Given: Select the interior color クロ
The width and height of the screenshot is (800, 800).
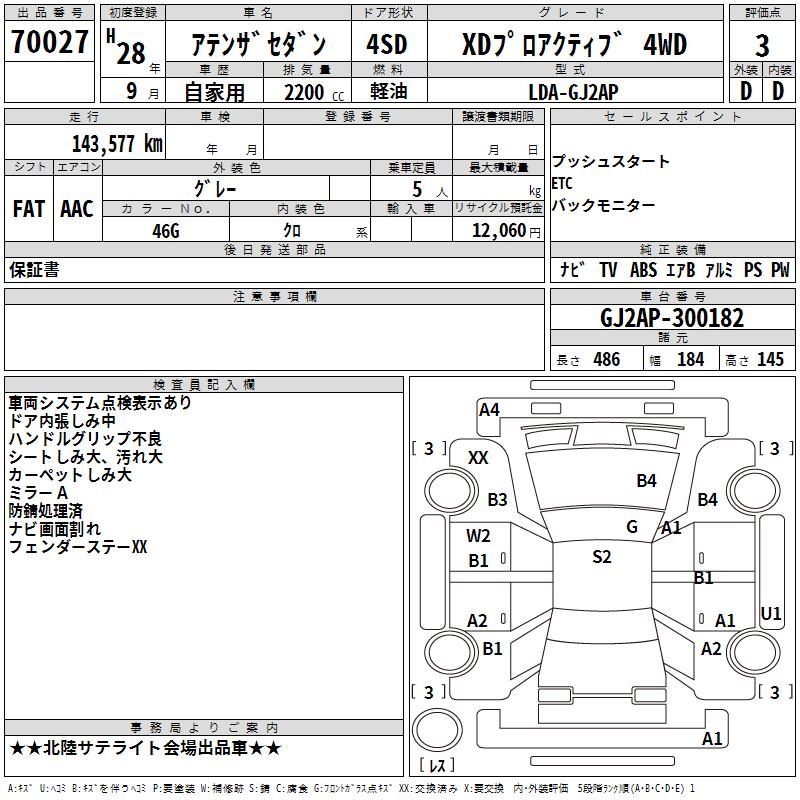Looking at the screenshot, I should [292, 230].
